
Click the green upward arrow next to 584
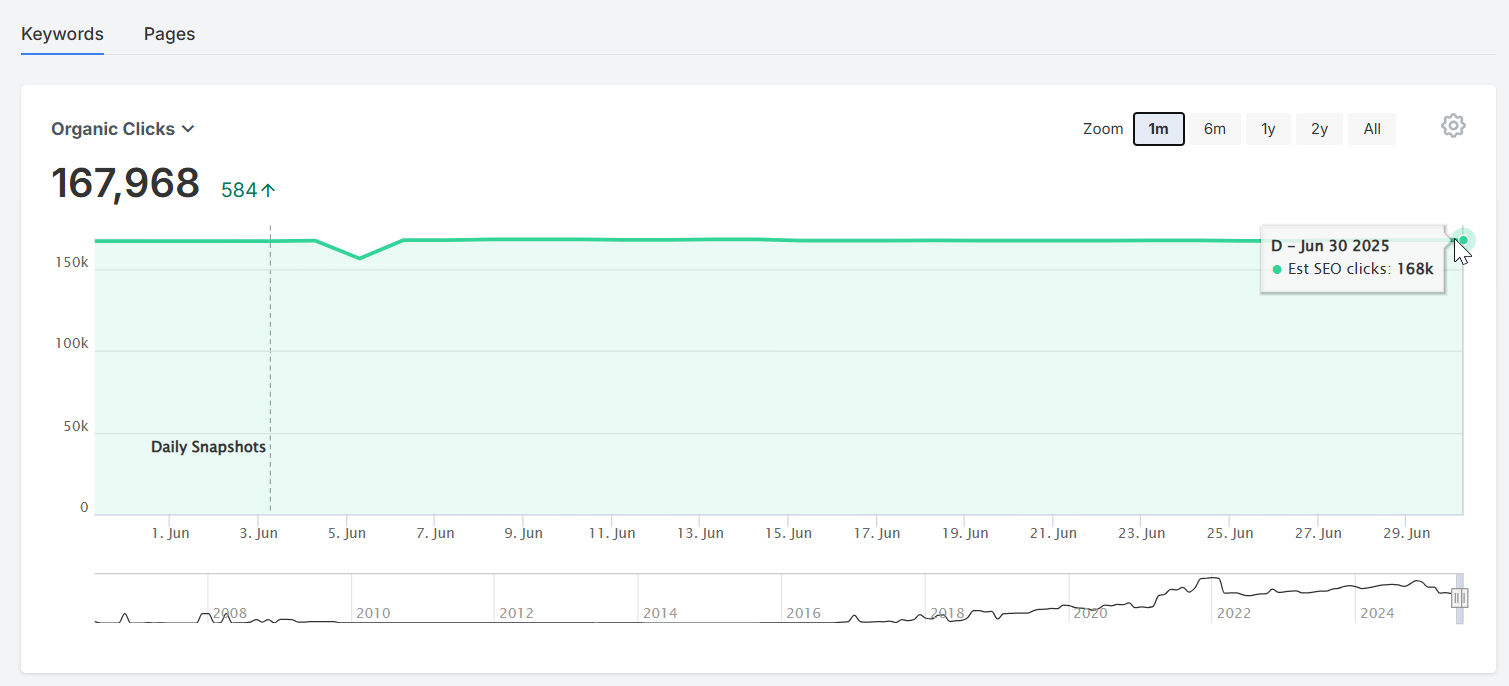coord(268,190)
